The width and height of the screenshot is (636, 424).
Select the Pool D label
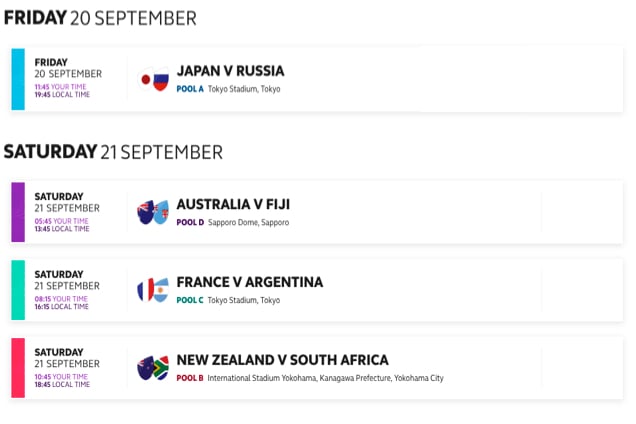[x=190, y=222]
